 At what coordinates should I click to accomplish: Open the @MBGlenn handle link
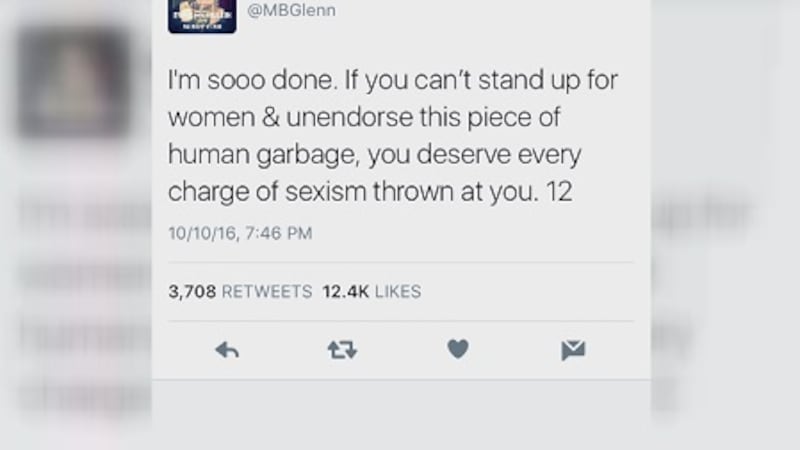click(291, 10)
